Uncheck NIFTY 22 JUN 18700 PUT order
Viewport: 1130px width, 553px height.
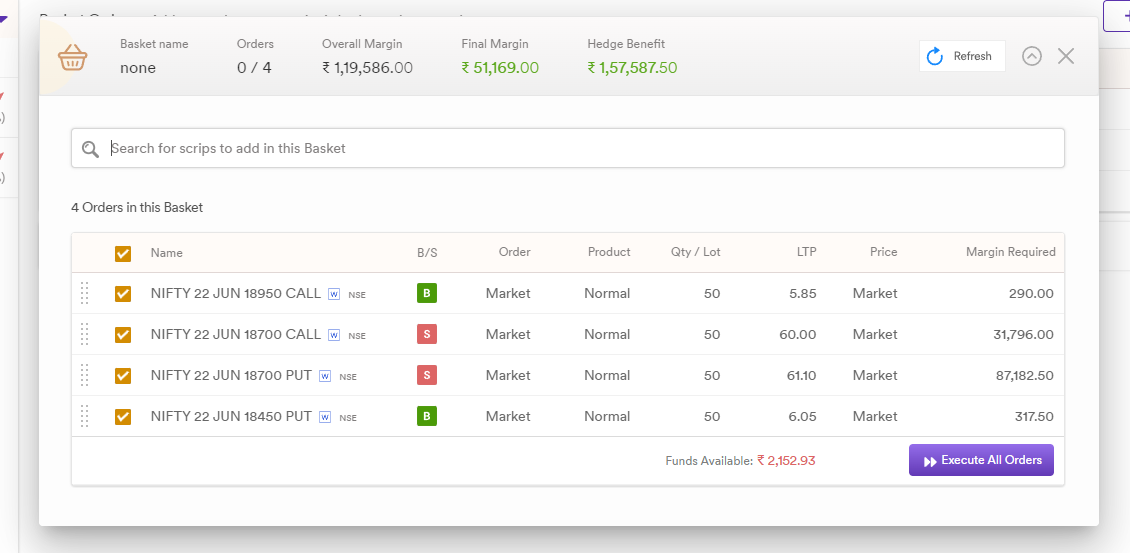click(x=123, y=376)
